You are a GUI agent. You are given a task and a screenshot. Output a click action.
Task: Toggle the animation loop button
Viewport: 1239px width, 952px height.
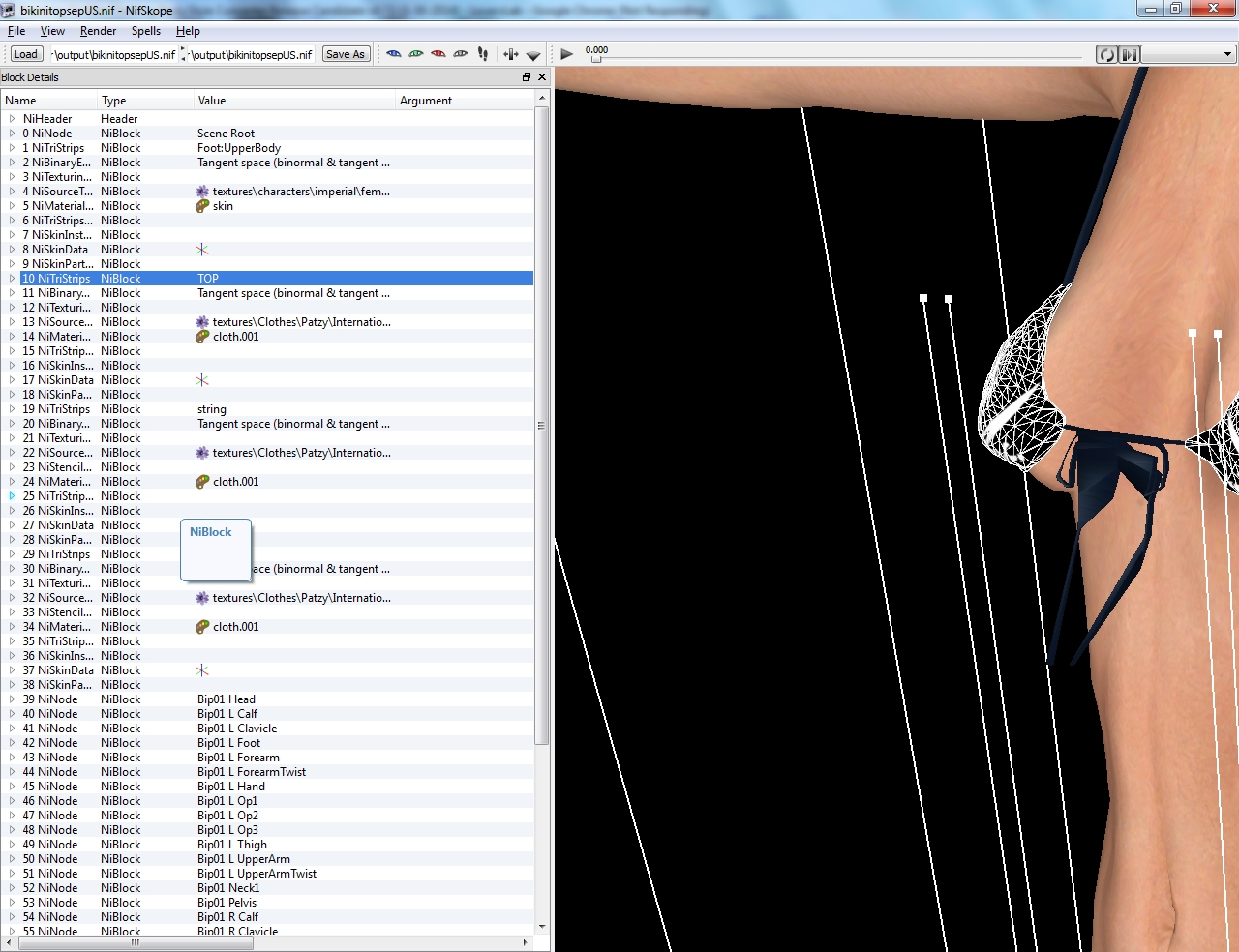click(x=1106, y=54)
